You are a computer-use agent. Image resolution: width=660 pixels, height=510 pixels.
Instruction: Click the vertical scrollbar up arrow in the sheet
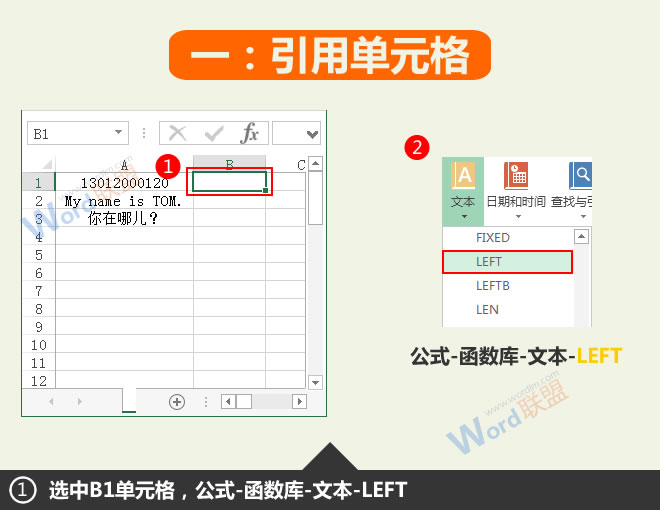(316, 163)
